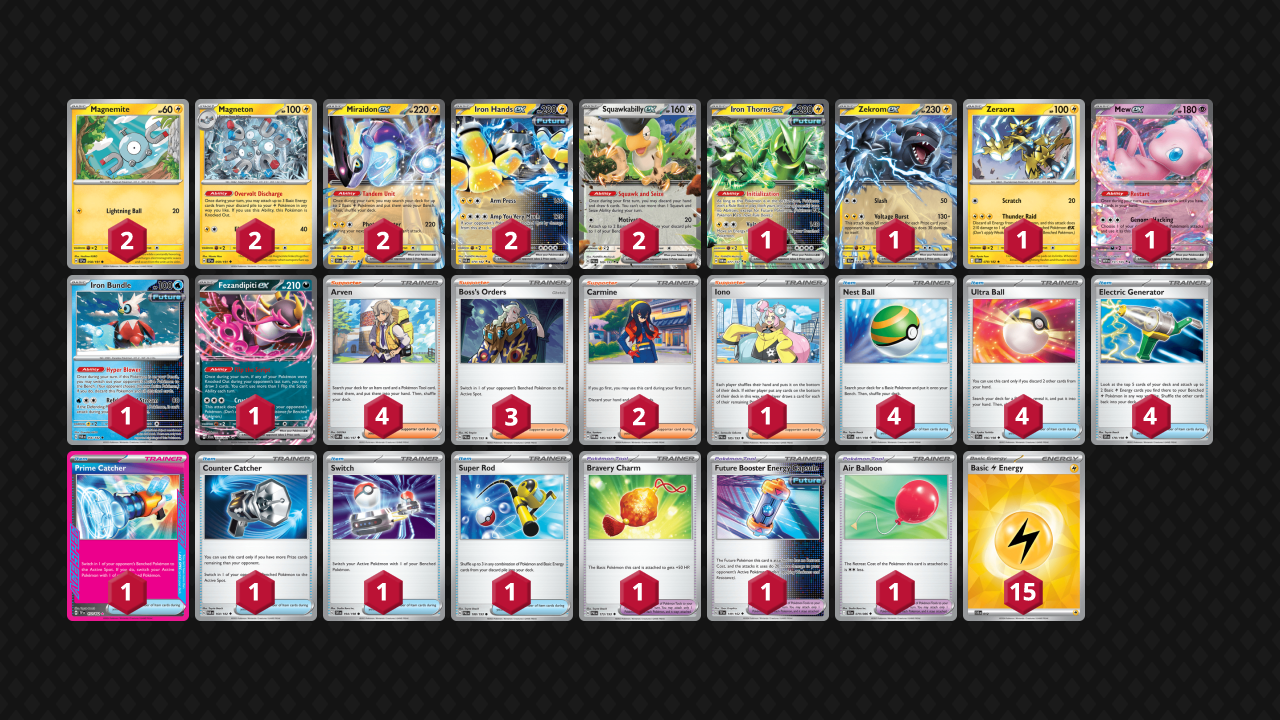This screenshot has width=1280, height=720.
Task: Click the Iono supporter card
Action: click(768, 360)
